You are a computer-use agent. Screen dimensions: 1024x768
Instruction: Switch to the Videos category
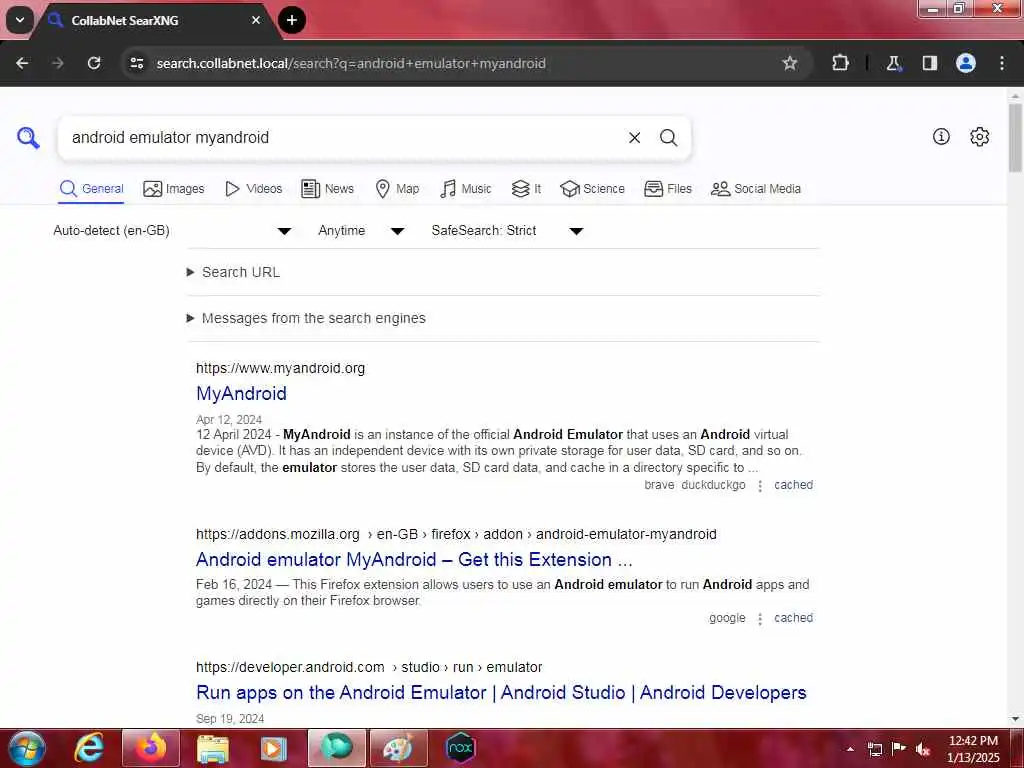(253, 189)
